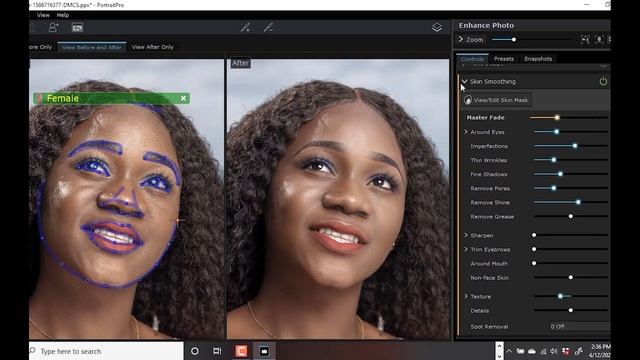The height and width of the screenshot is (360, 640).
Task: Open Task View on the taskbar
Action: coord(217,351)
